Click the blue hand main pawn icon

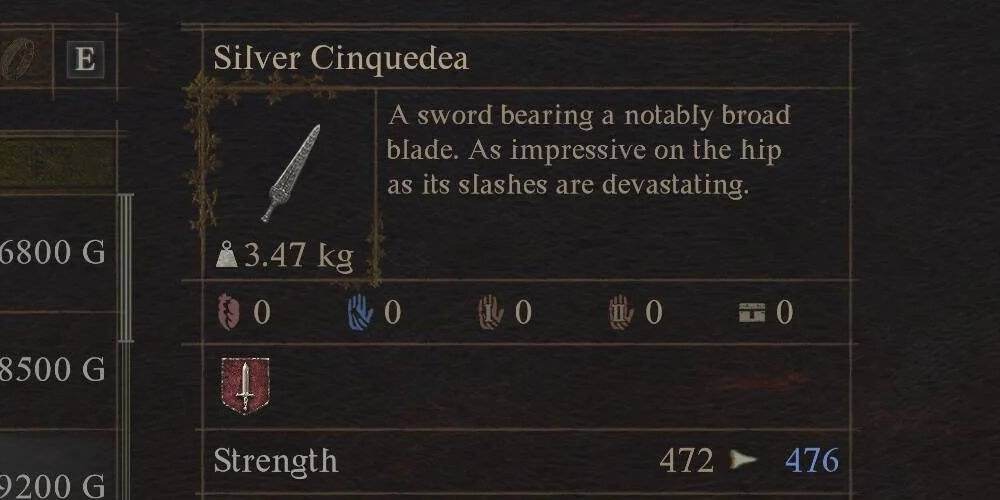[x=360, y=313]
